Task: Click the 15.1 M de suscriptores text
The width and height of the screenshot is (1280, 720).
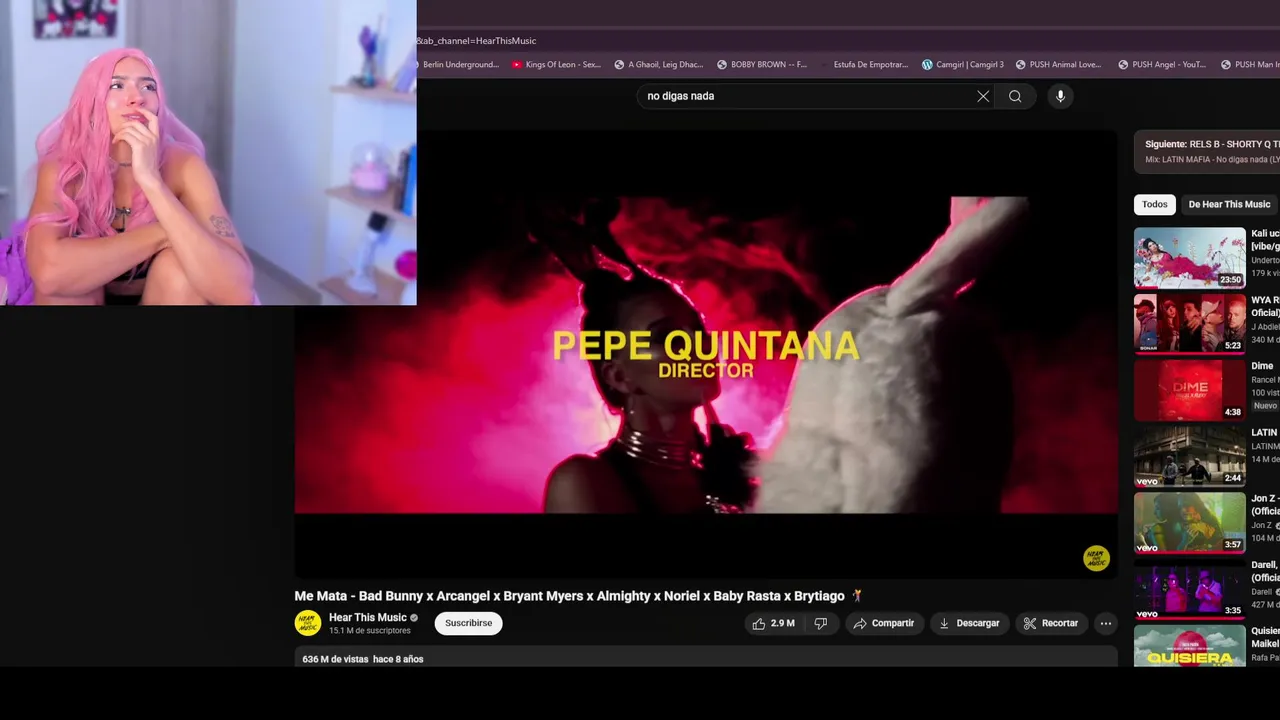Action: pyautogui.click(x=370, y=631)
